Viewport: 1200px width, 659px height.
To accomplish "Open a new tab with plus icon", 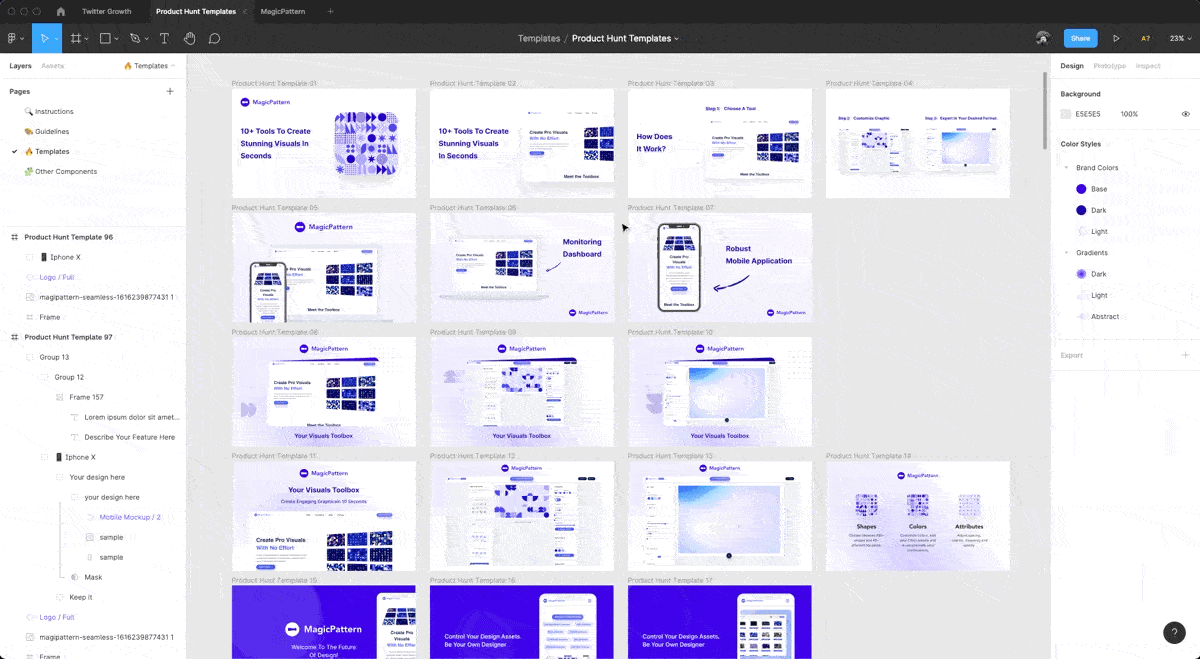I will tap(331, 11).
